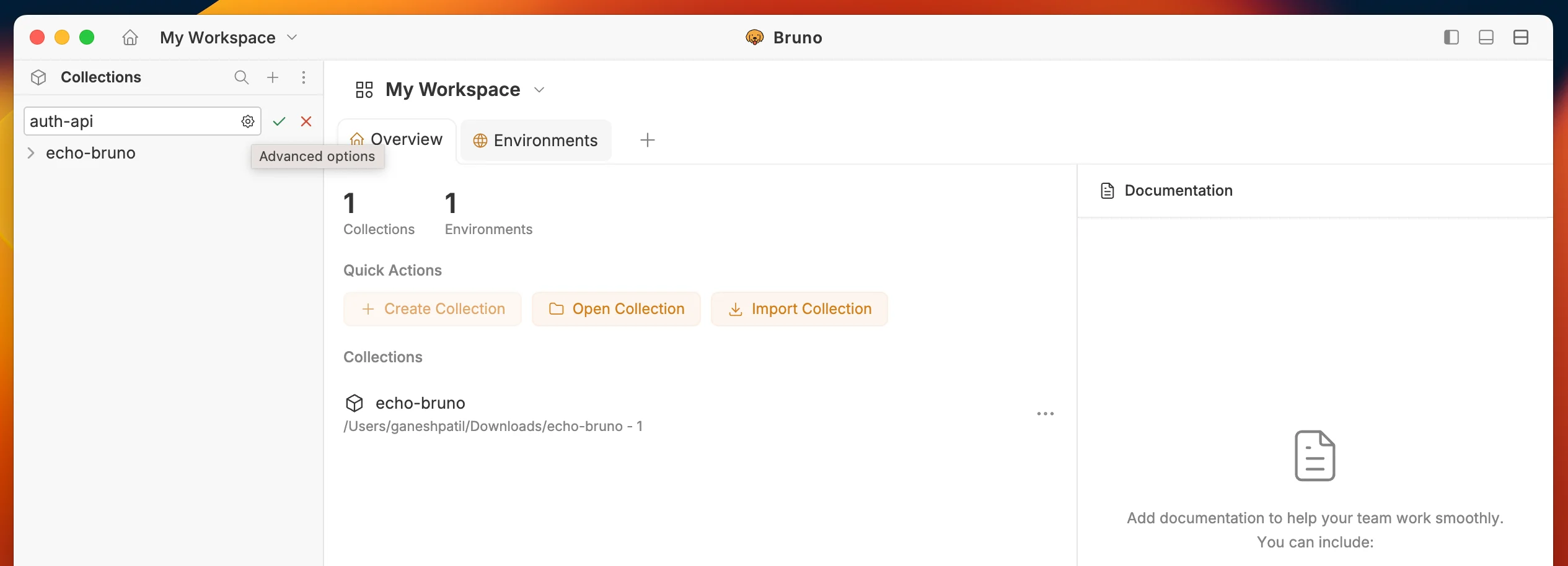Image resolution: width=1568 pixels, height=566 pixels.
Task: Click the Quick Actions heading
Action: click(392, 271)
